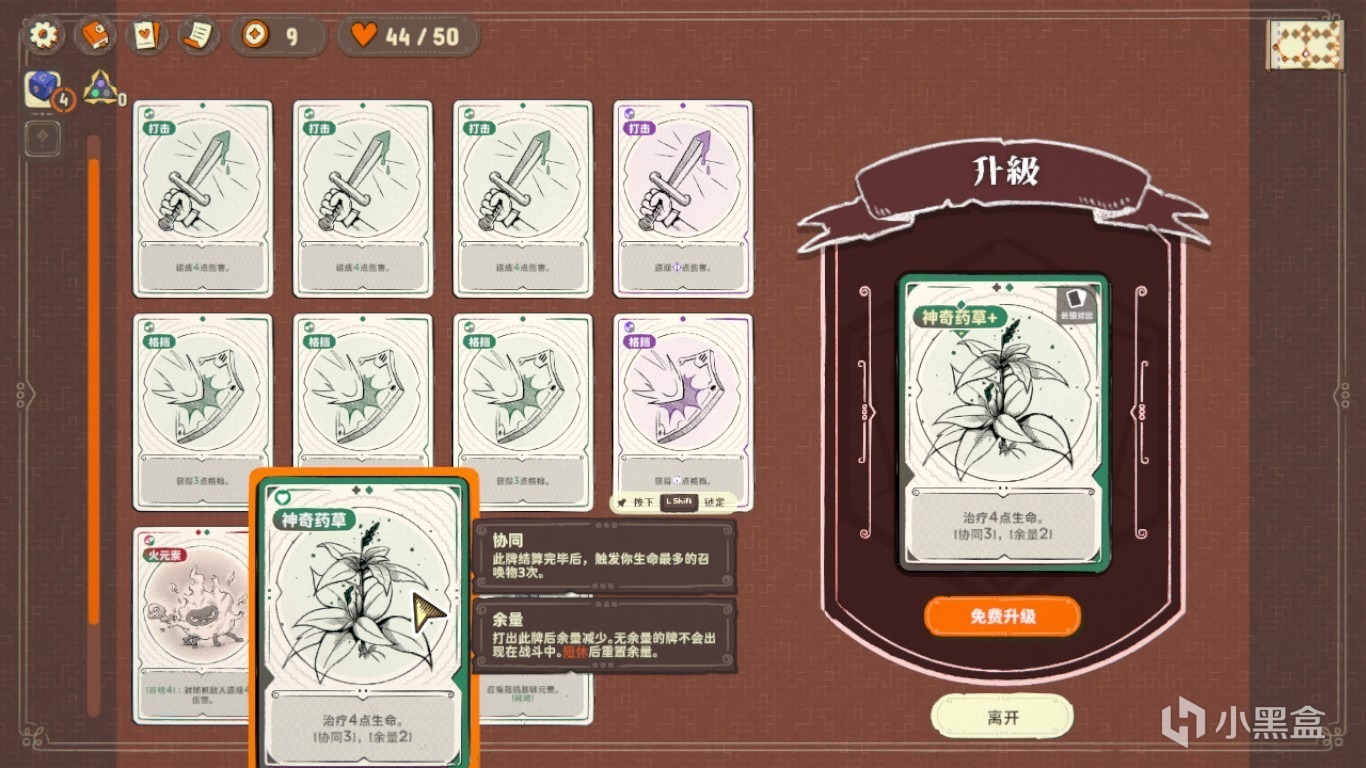Click the triangle element orbs icon
Viewport: 1366px width, 768px height.
[x=100, y=88]
